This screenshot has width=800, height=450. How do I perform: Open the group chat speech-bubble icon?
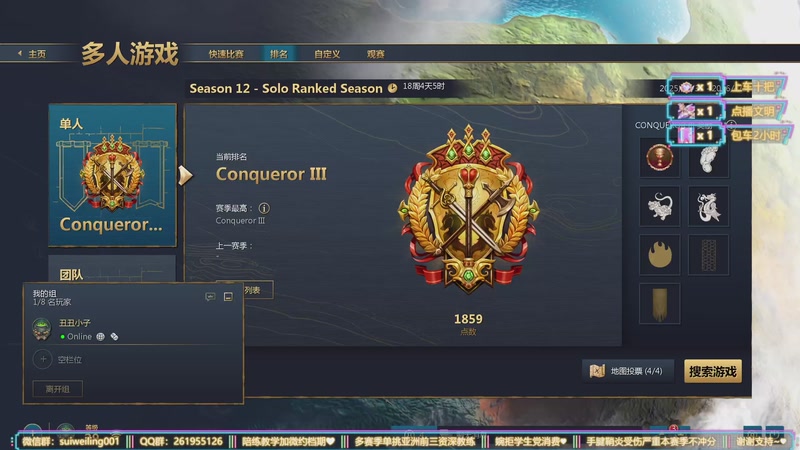pos(210,297)
